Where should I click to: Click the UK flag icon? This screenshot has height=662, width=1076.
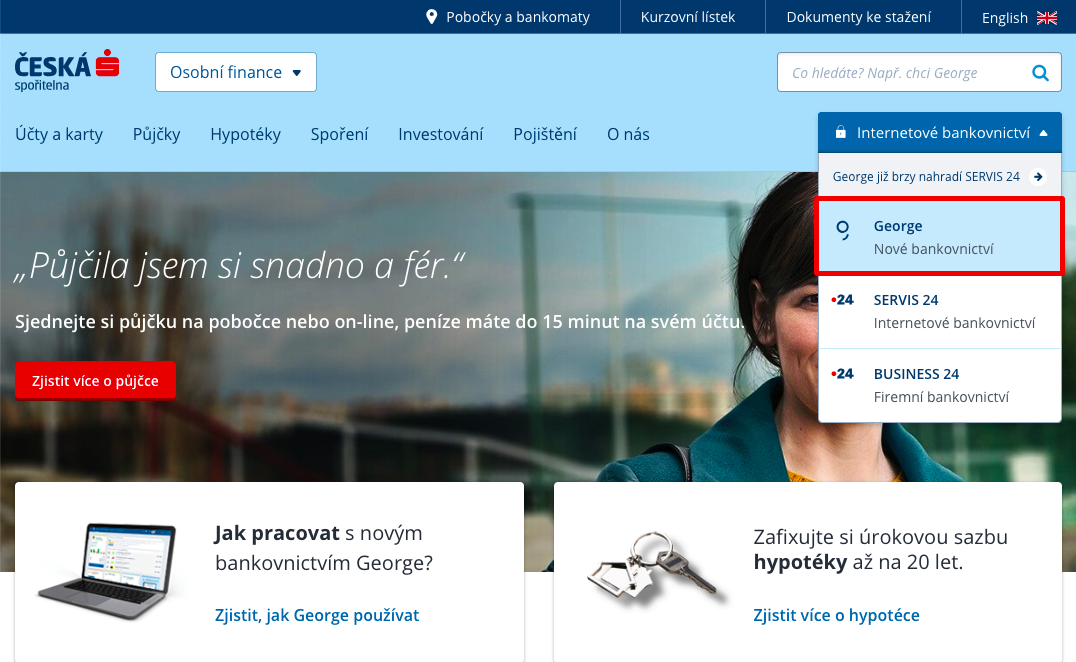pos(1046,18)
